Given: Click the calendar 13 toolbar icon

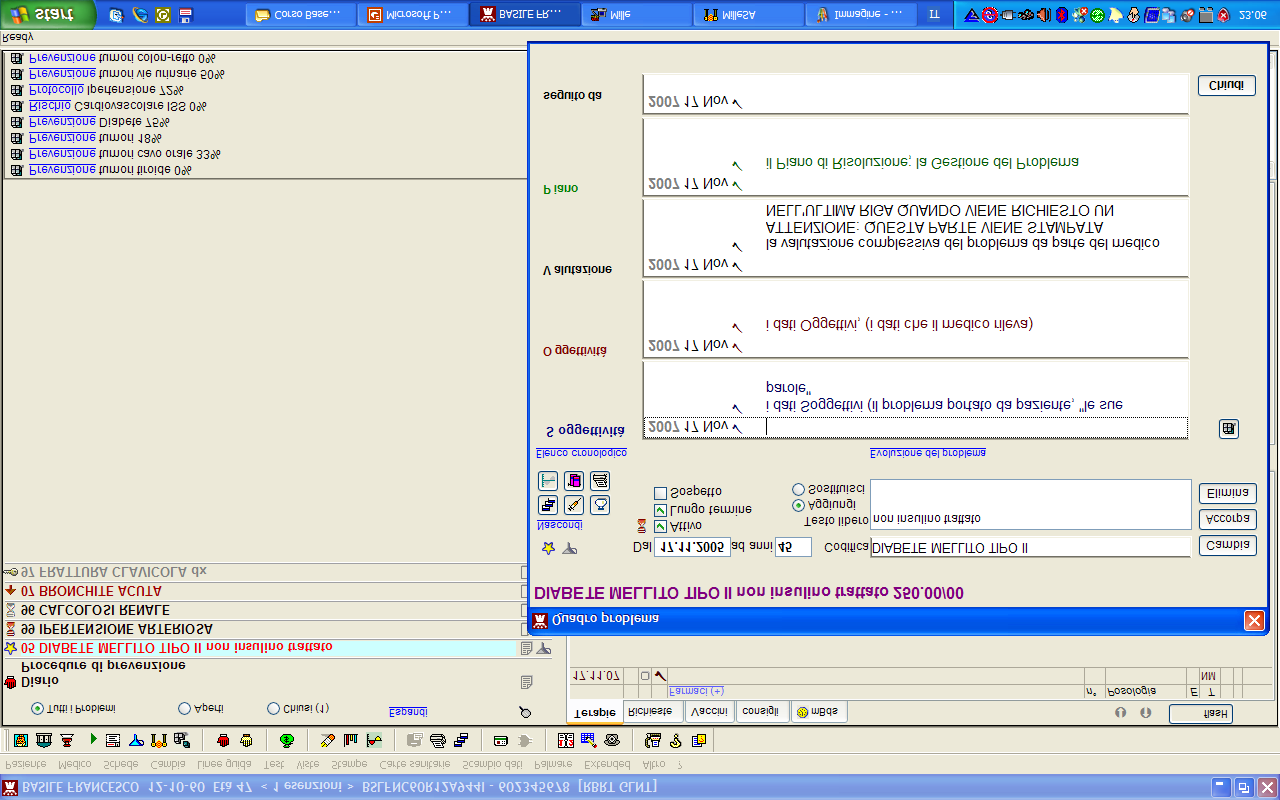Looking at the screenshot, I should [565, 740].
